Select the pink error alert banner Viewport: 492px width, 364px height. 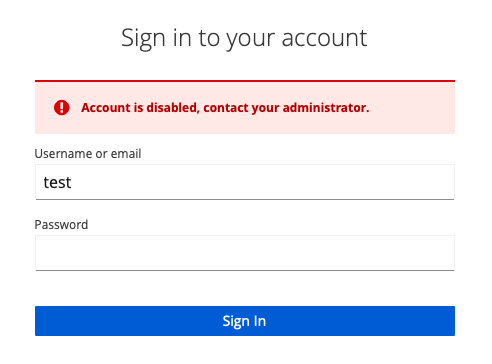pyautogui.click(x=245, y=107)
